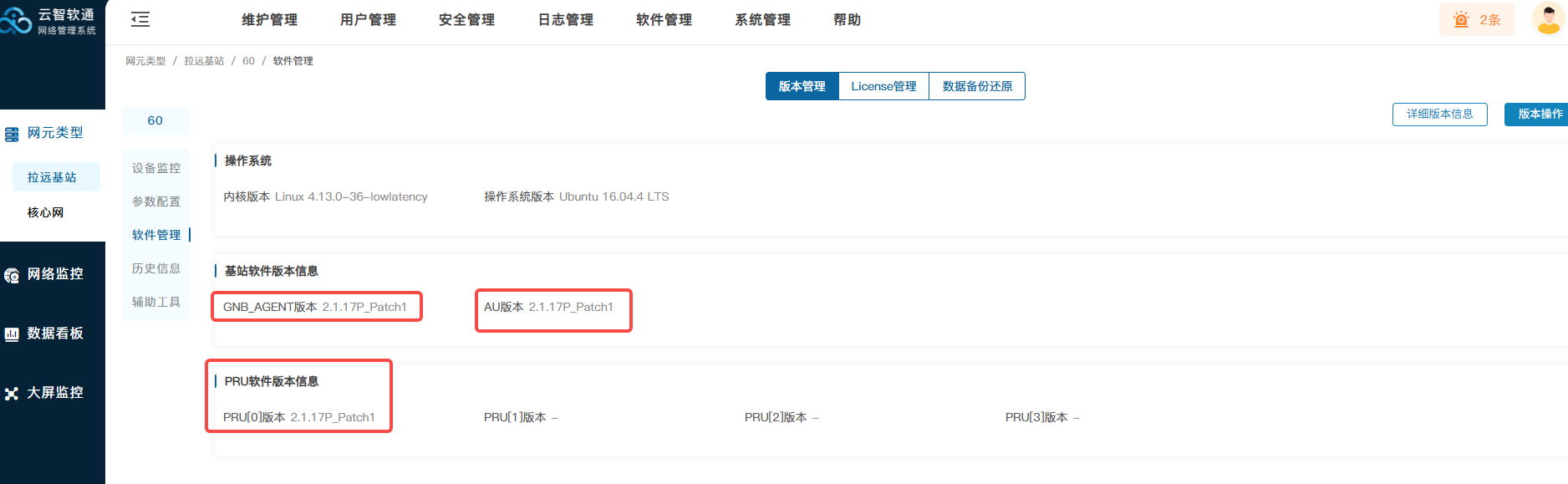Screen dimensions: 1568x484
Task: Select the 60 network element label
Action: [x=155, y=120]
